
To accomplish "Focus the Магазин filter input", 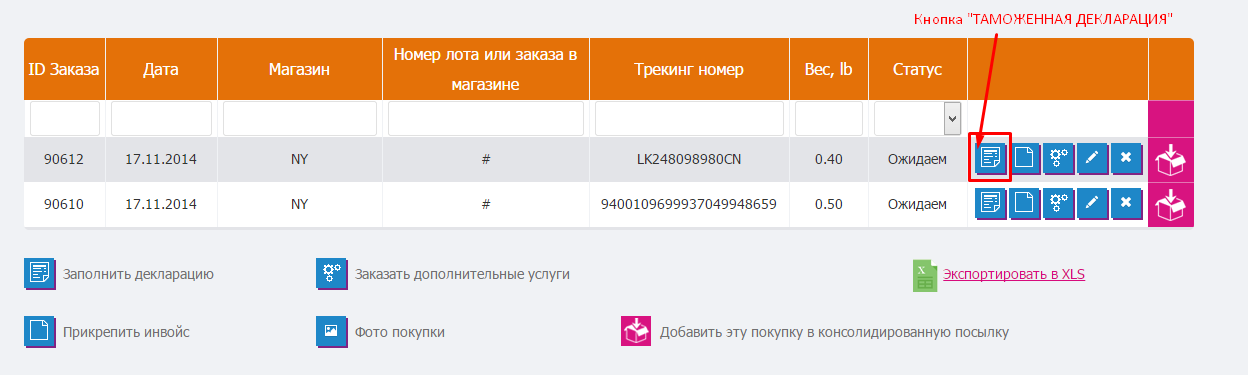I will [x=299, y=118].
